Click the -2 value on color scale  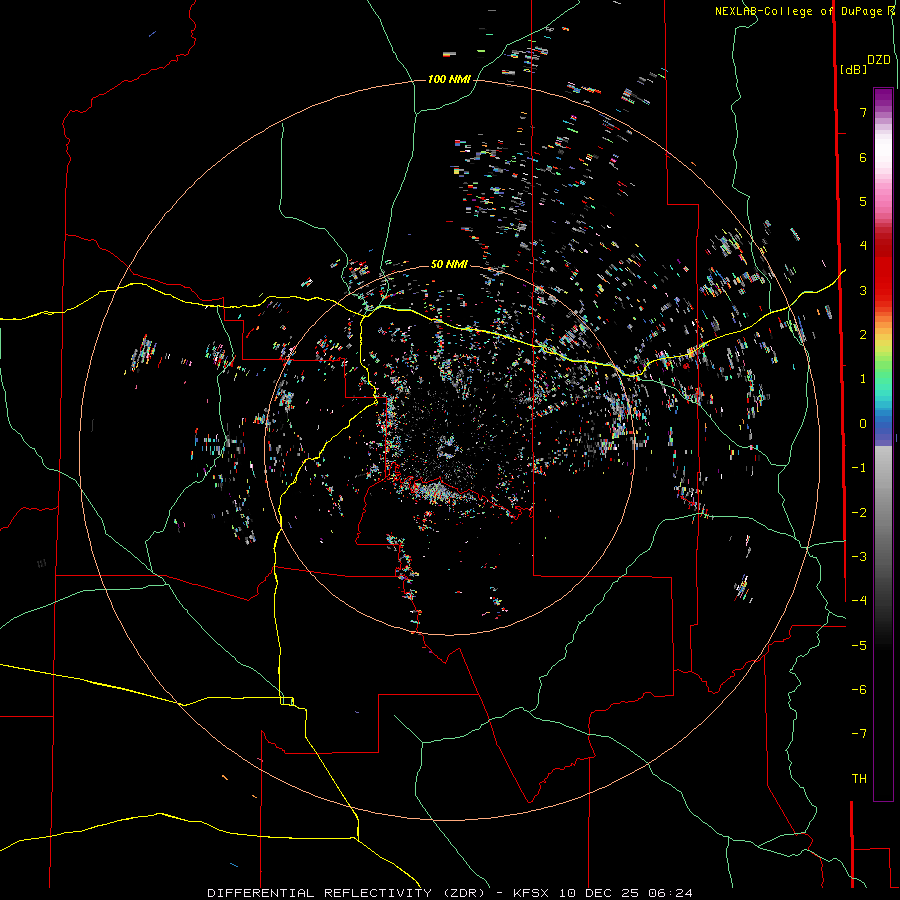pos(859,513)
